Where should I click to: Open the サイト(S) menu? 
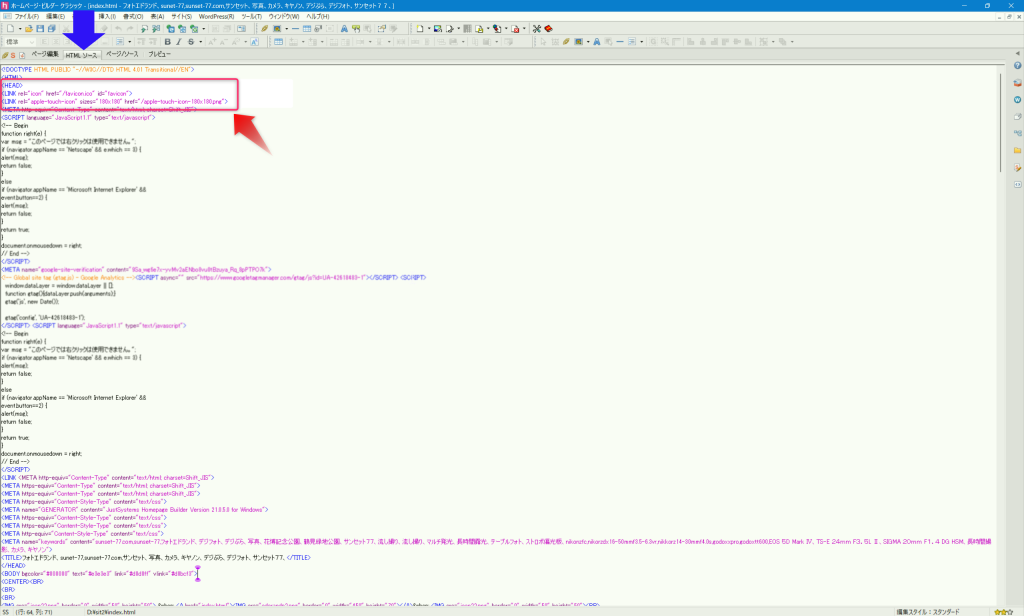tap(182, 16)
